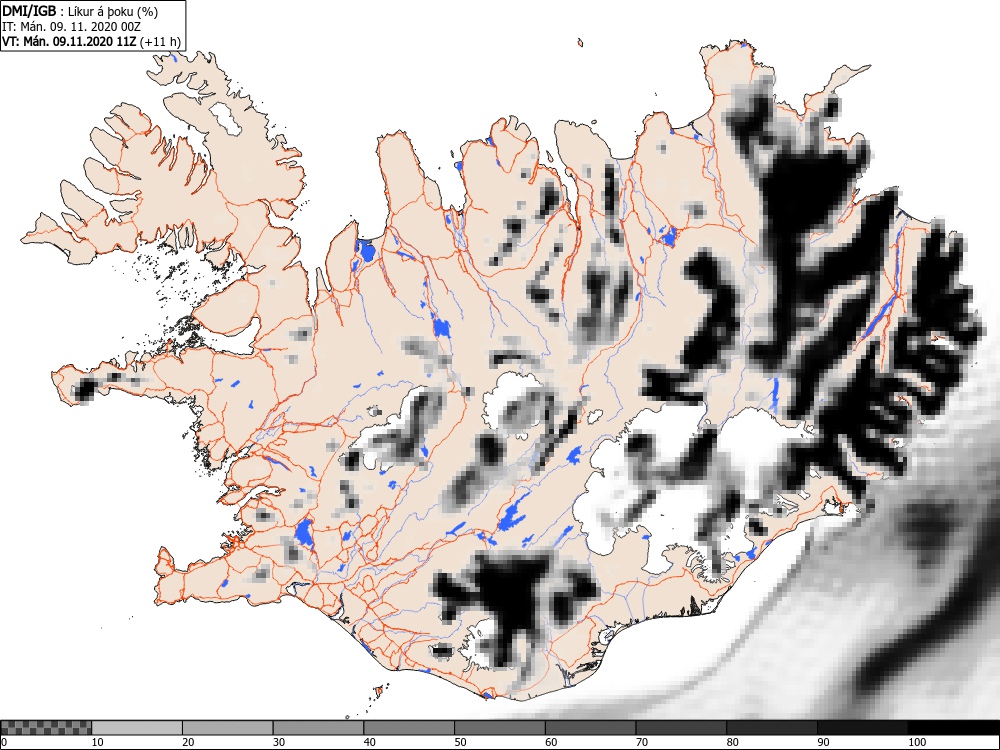
Task: Click the legend label '50'
Action: pos(460,742)
